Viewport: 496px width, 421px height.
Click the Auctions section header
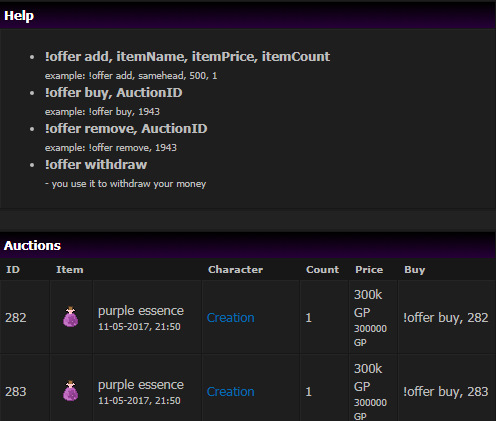[x=248, y=246]
